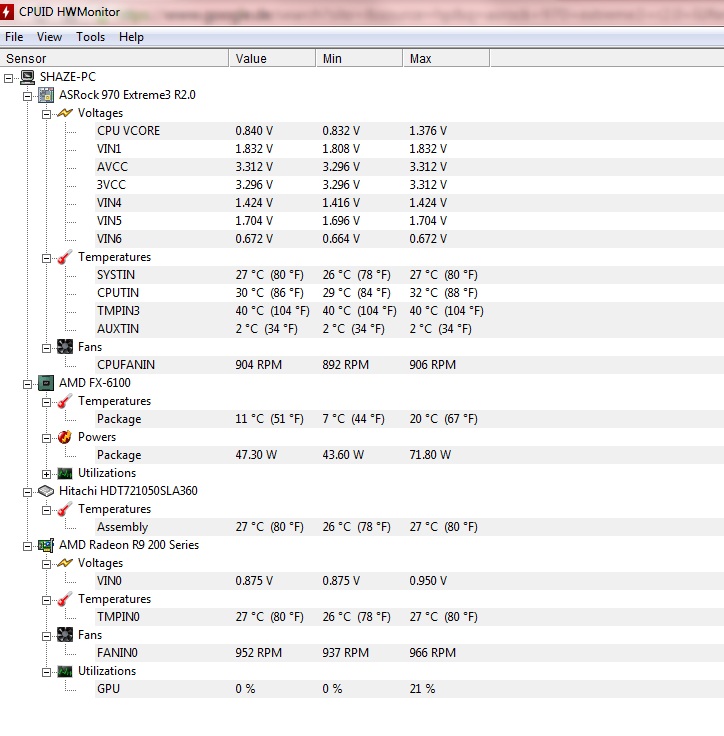Click the Hitachi Temperatures thermometer icon

[x=65, y=509]
